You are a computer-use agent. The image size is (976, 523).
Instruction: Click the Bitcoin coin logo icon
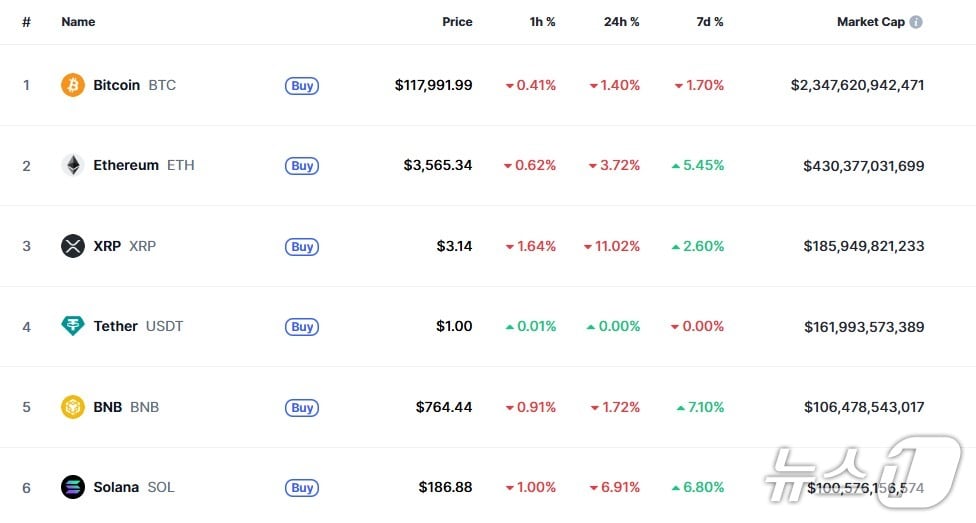(x=73, y=85)
